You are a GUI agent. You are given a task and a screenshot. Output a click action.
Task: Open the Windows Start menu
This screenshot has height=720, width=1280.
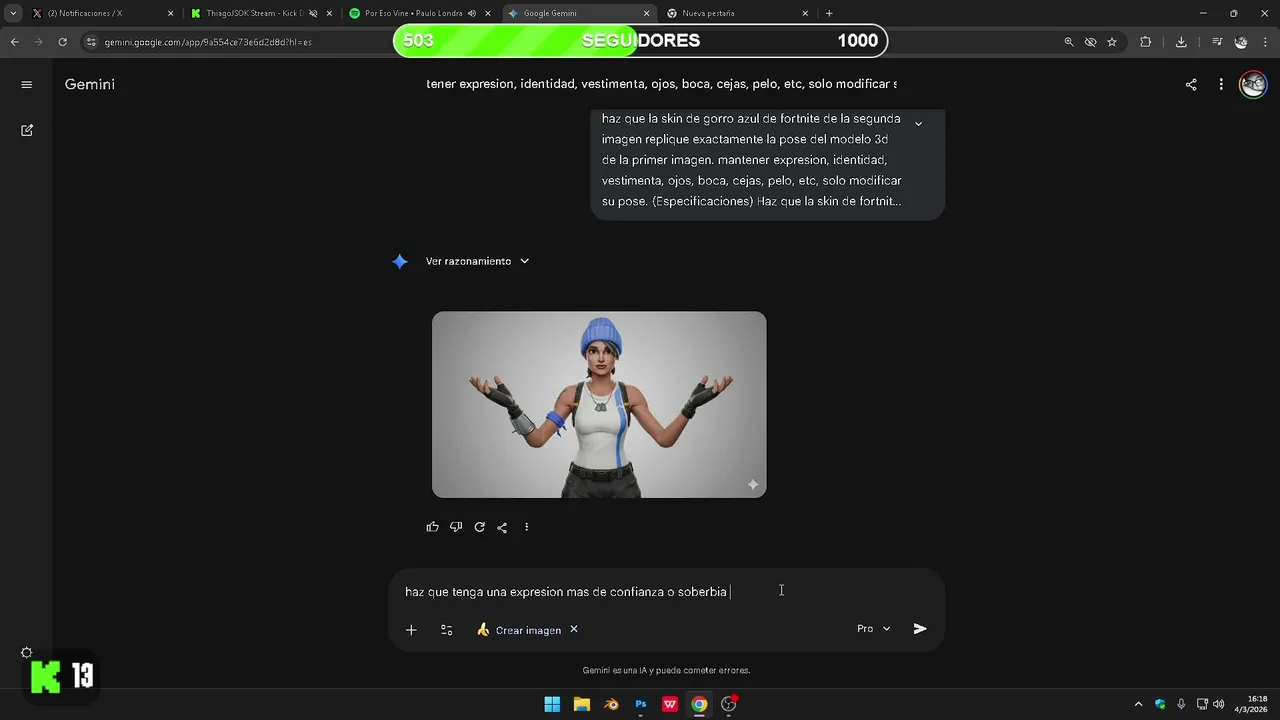552,704
